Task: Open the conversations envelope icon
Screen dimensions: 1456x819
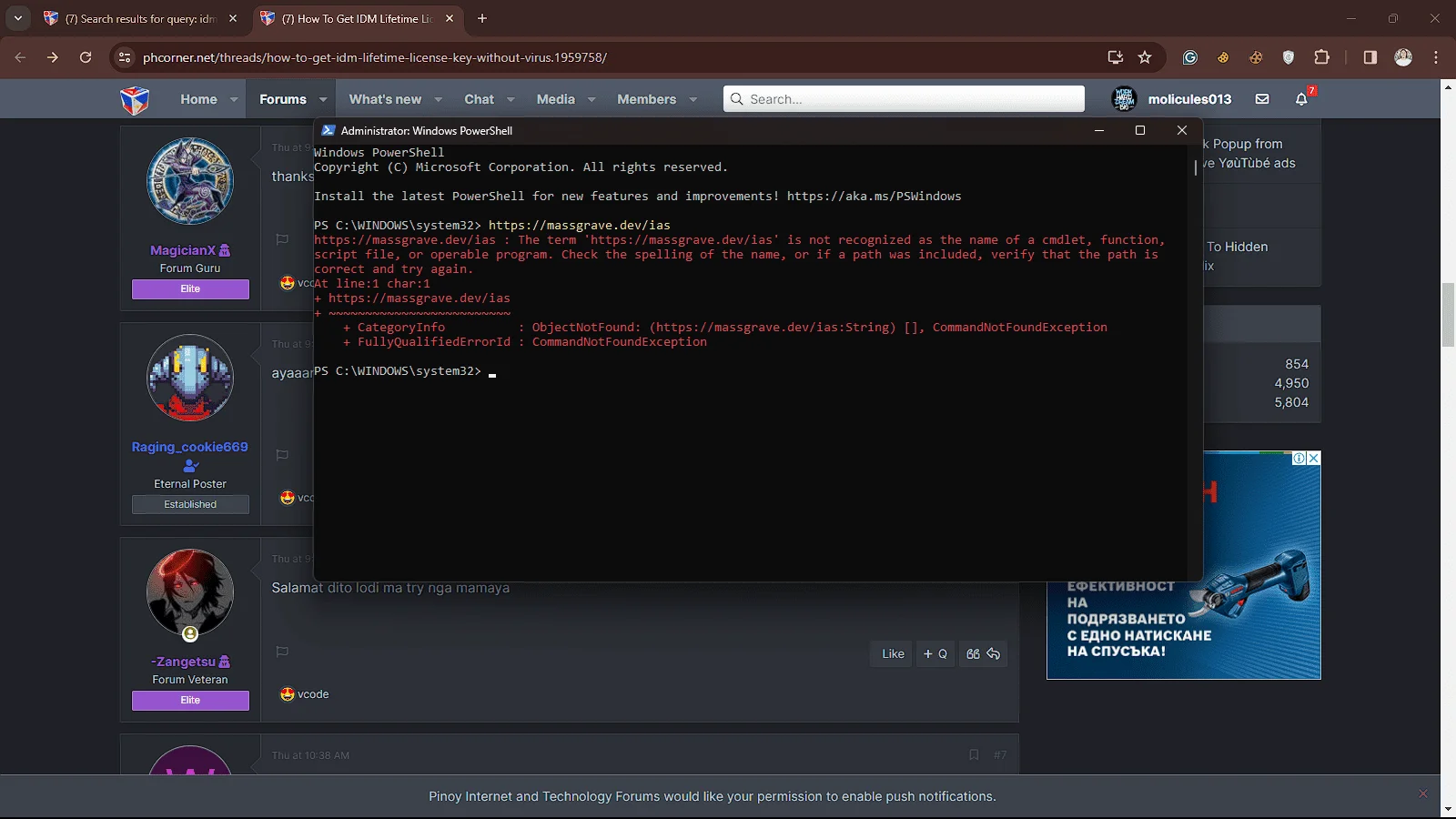Action: point(1262,99)
